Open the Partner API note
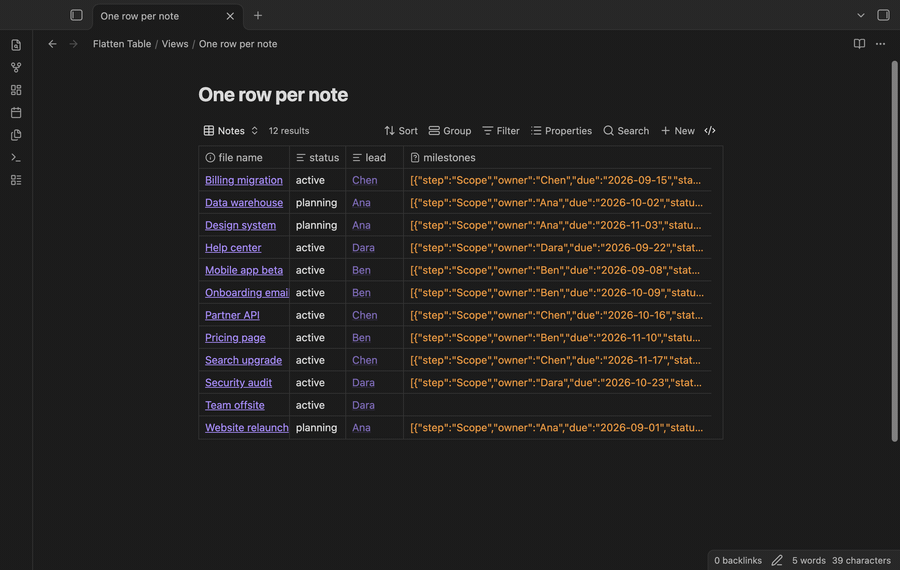The width and height of the screenshot is (900, 570). 232,315
